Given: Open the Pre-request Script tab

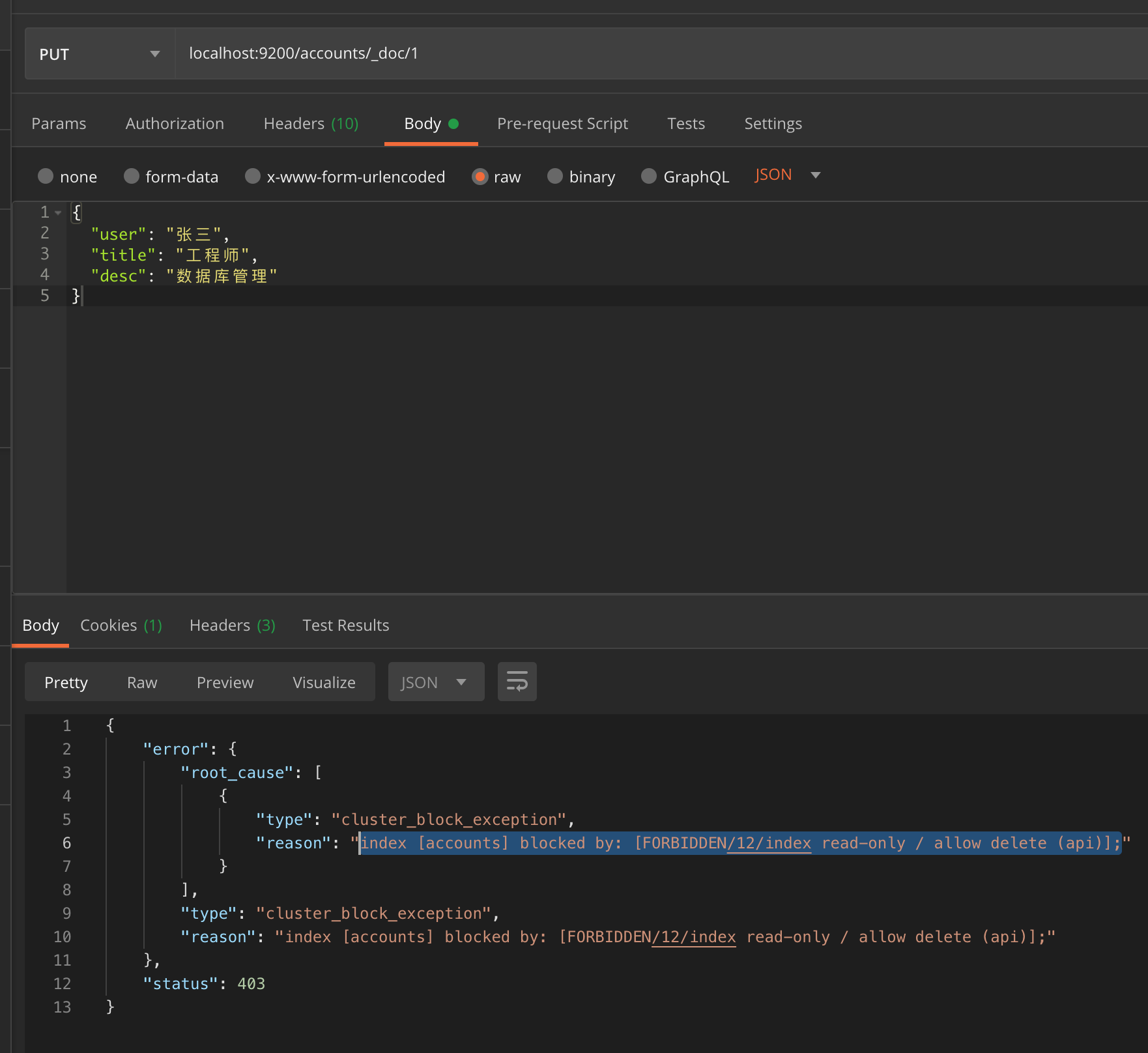Looking at the screenshot, I should coord(562,123).
